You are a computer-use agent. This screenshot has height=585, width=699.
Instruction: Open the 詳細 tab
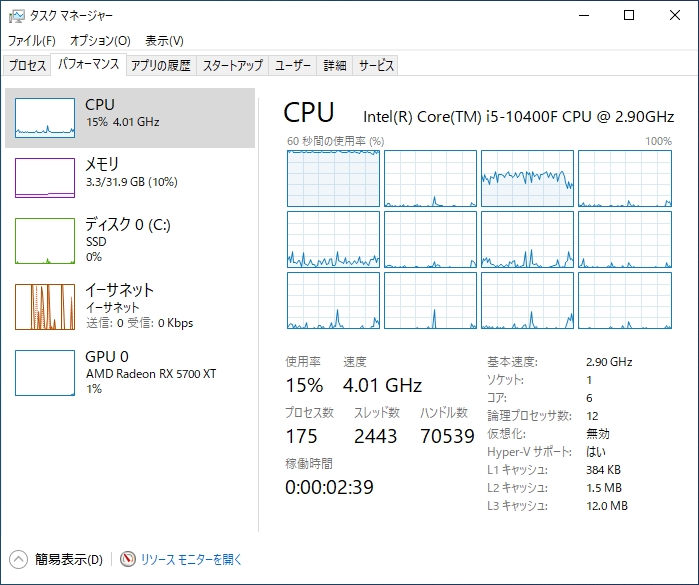(x=335, y=66)
